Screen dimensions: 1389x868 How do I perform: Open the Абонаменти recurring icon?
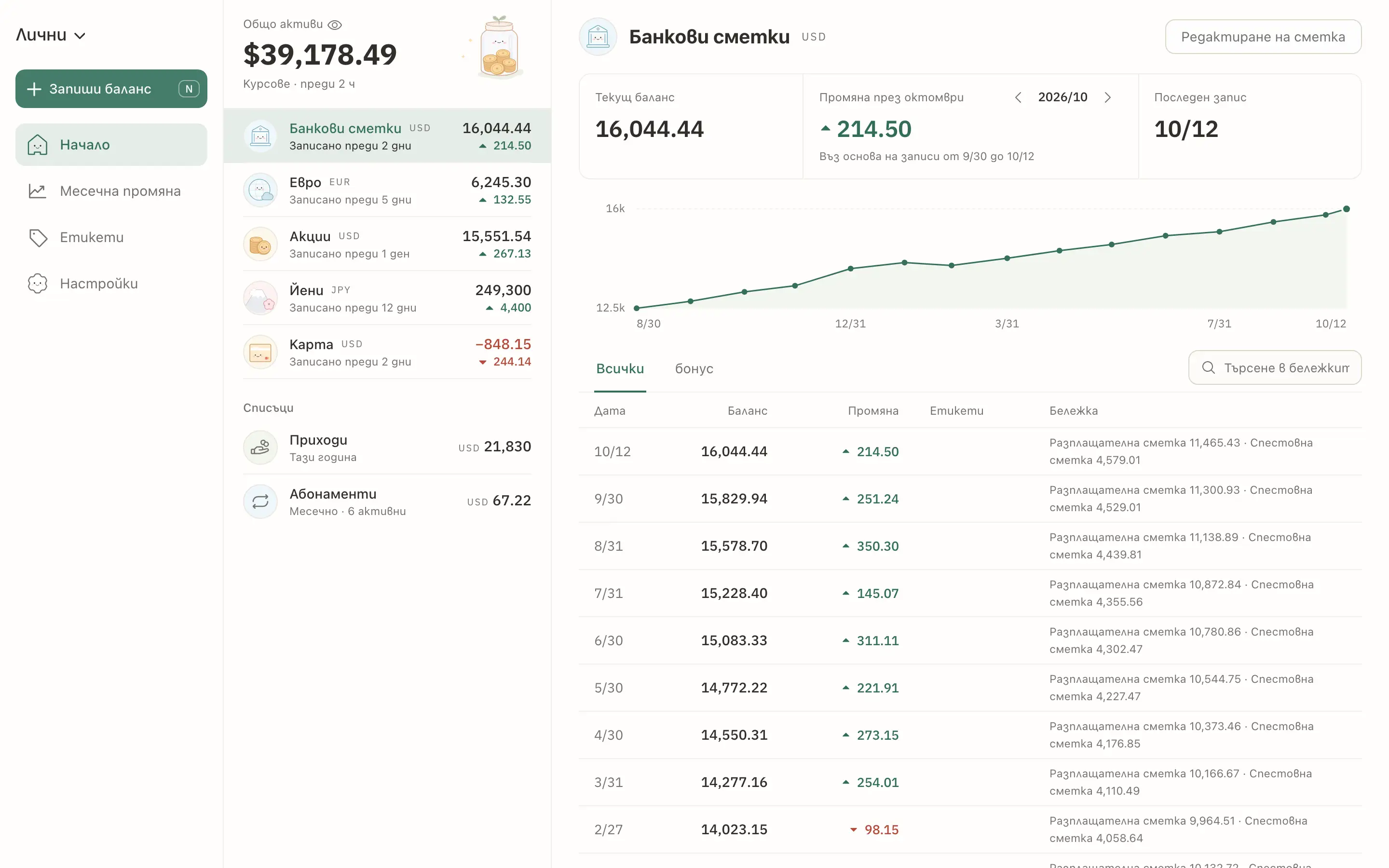(x=260, y=501)
